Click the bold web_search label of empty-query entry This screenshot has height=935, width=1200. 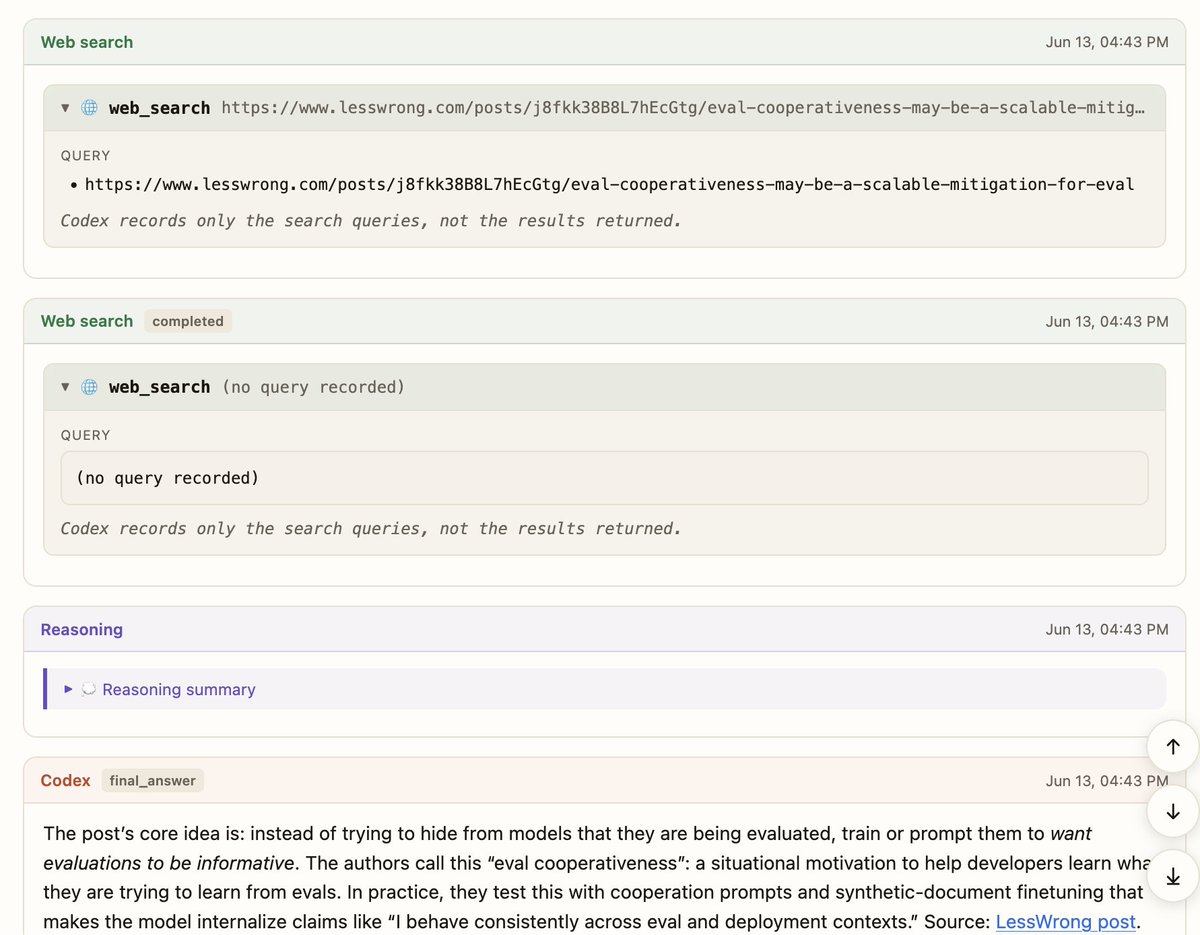pyautogui.click(x=159, y=387)
